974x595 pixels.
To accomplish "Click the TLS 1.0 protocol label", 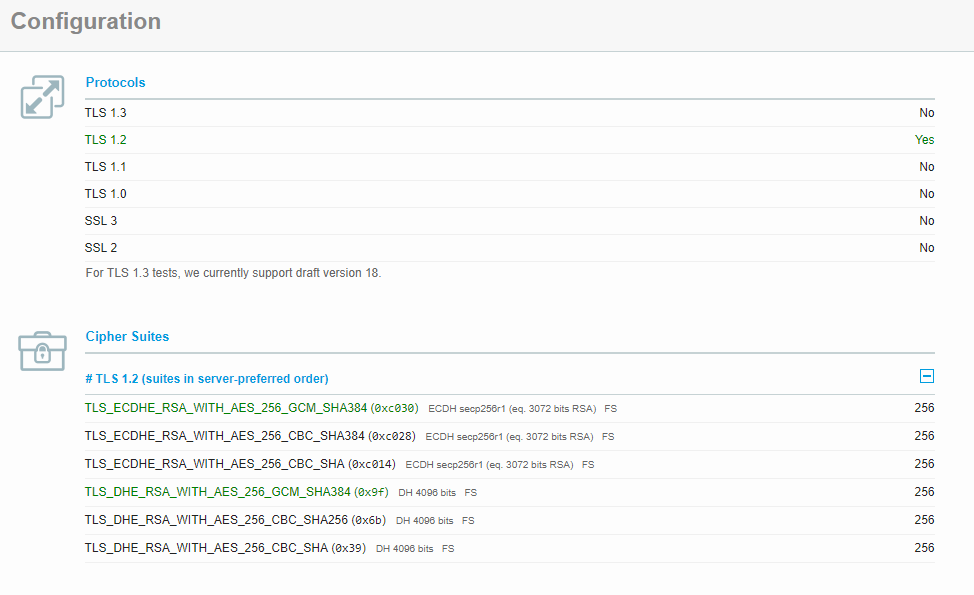I will pyautogui.click(x=106, y=194).
